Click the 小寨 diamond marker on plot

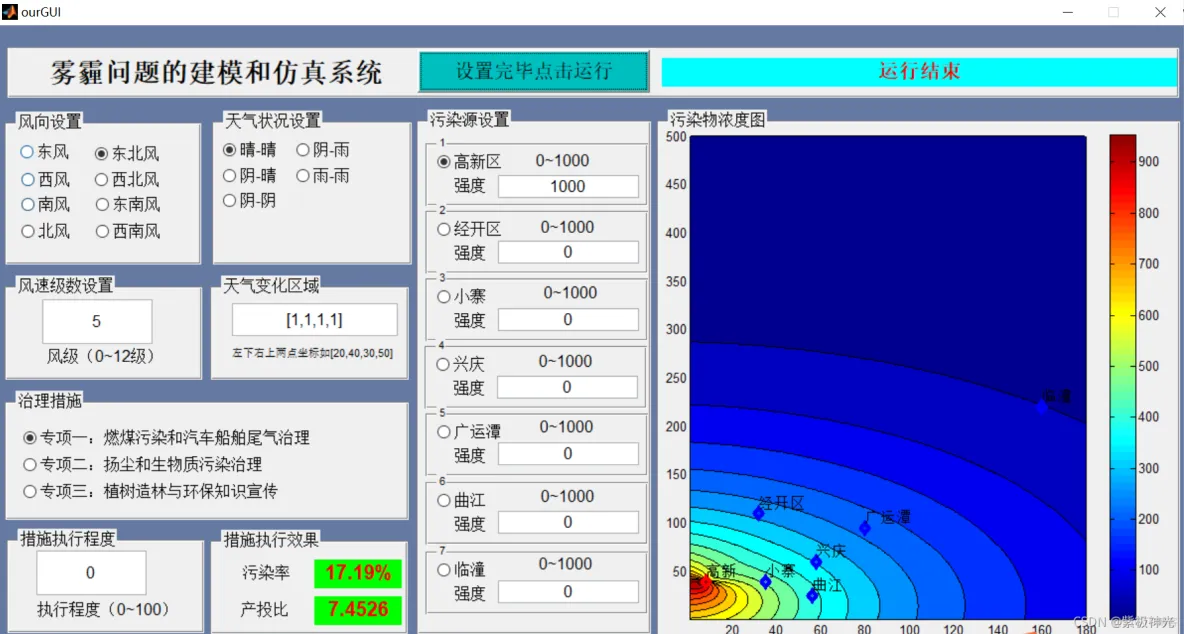click(x=766, y=581)
